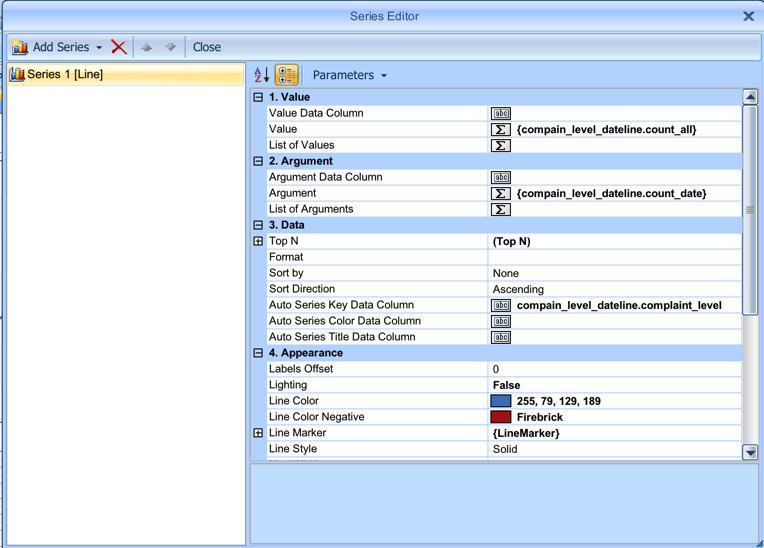
Task: Click sigma icon for List of Values
Action: 501,146
